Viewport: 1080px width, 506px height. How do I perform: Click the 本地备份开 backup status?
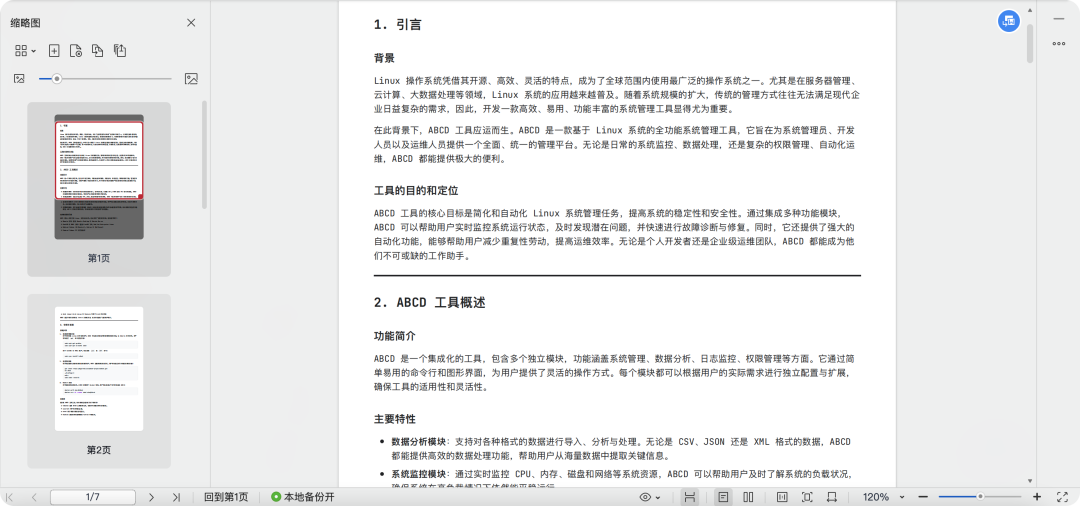tap(303, 497)
